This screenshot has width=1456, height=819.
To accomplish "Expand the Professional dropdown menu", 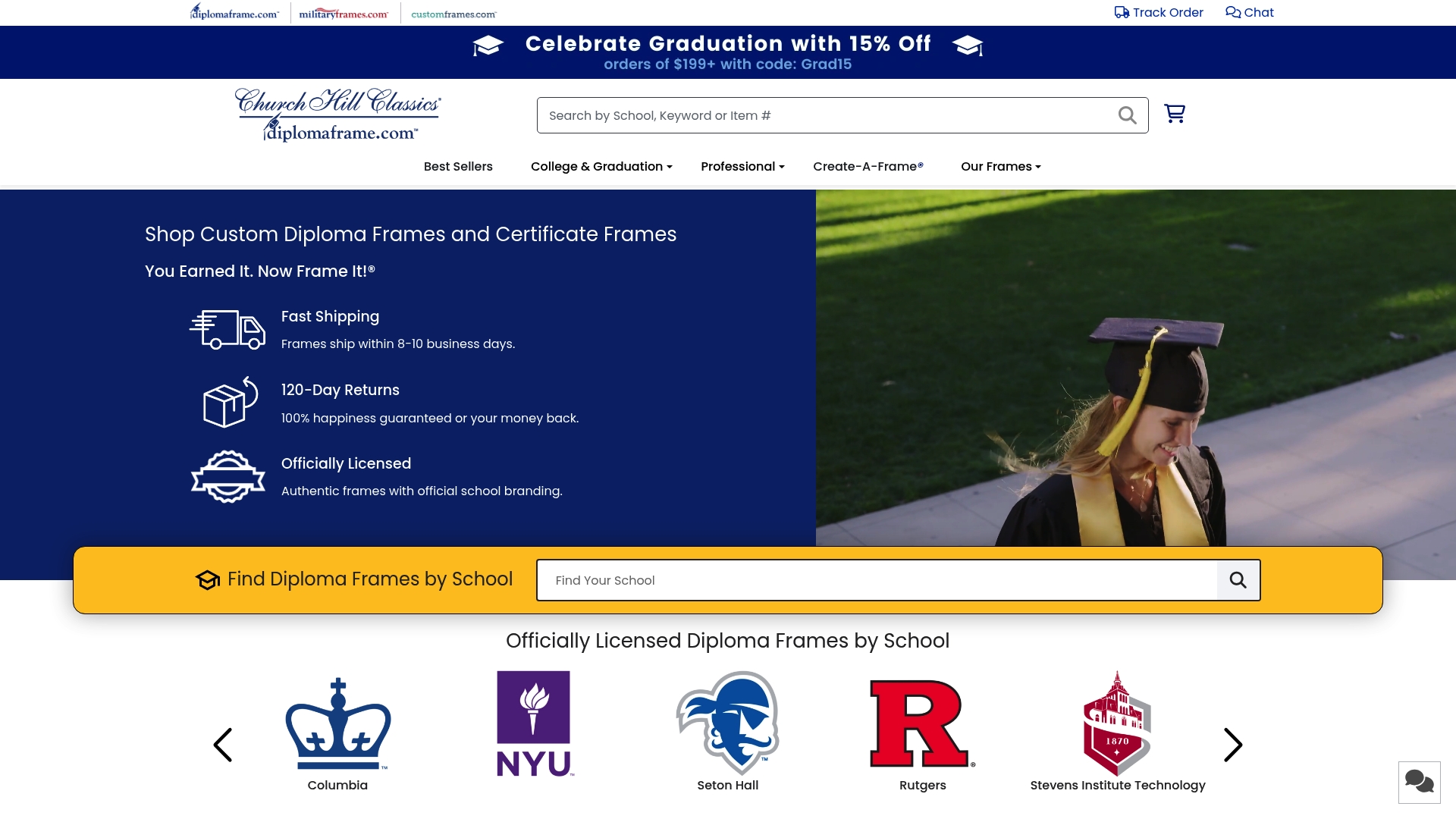I will tap(742, 166).
